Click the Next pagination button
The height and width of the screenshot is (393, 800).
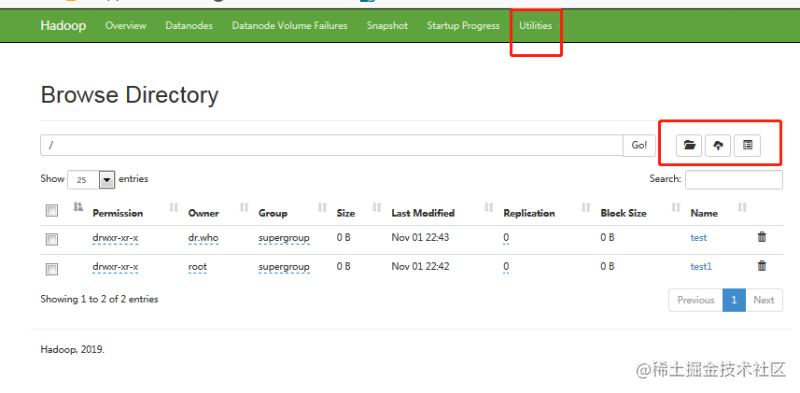point(764,300)
